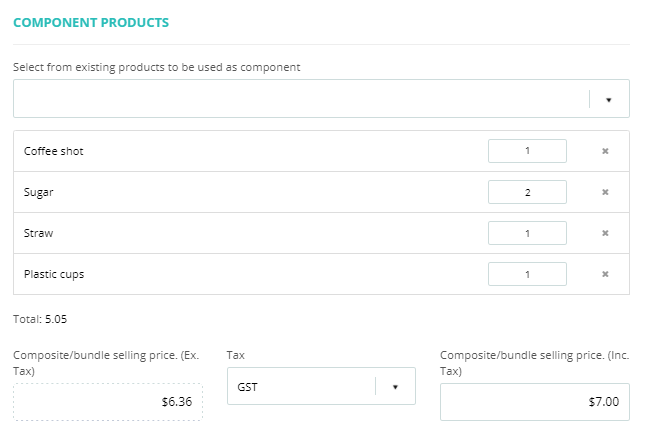Screen dimensions: 646x442
Task: Open the existing products selection box
Action: (300, 99)
